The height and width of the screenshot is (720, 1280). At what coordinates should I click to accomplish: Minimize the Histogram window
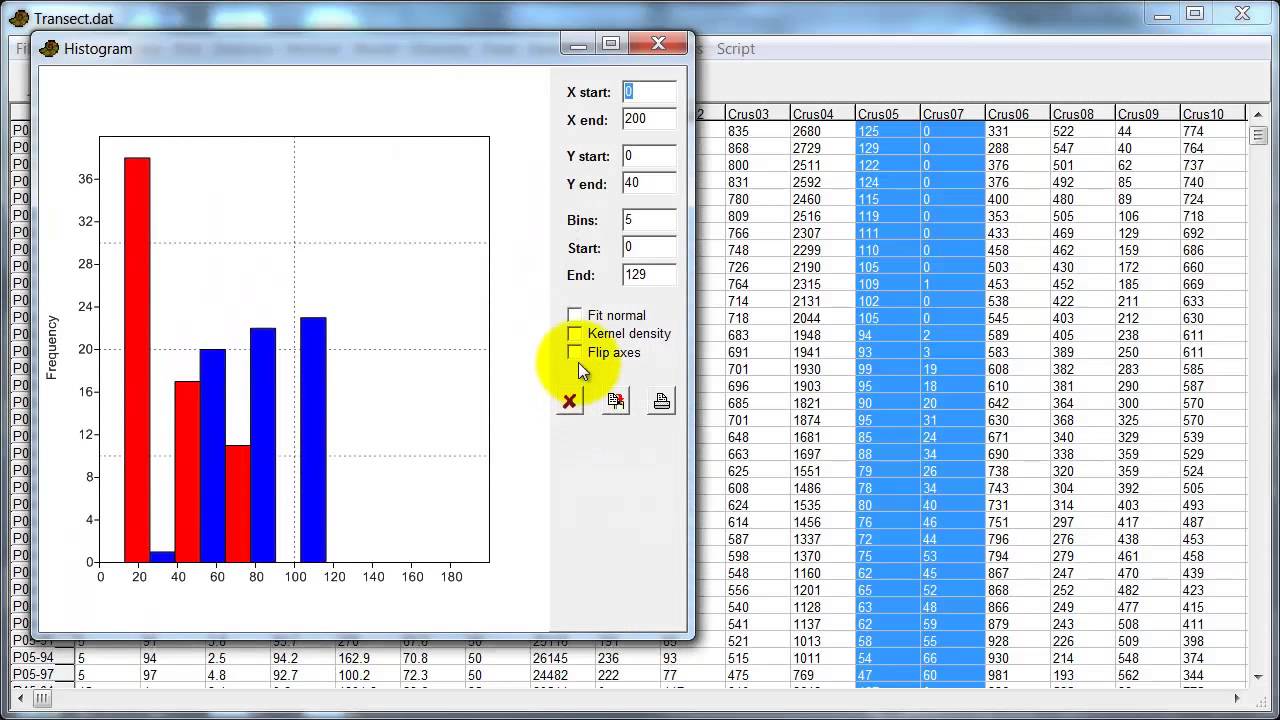click(578, 43)
